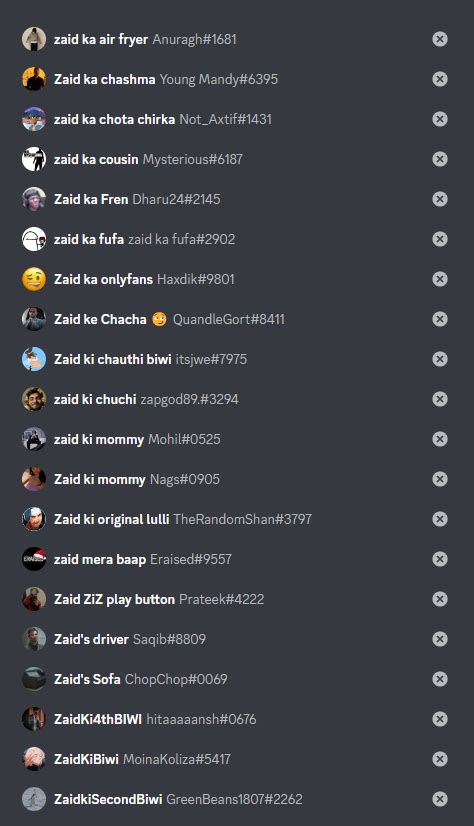Screen dimensions: 474x826
Task: Remove itsjwe#7975 from the list
Action: 440,359
